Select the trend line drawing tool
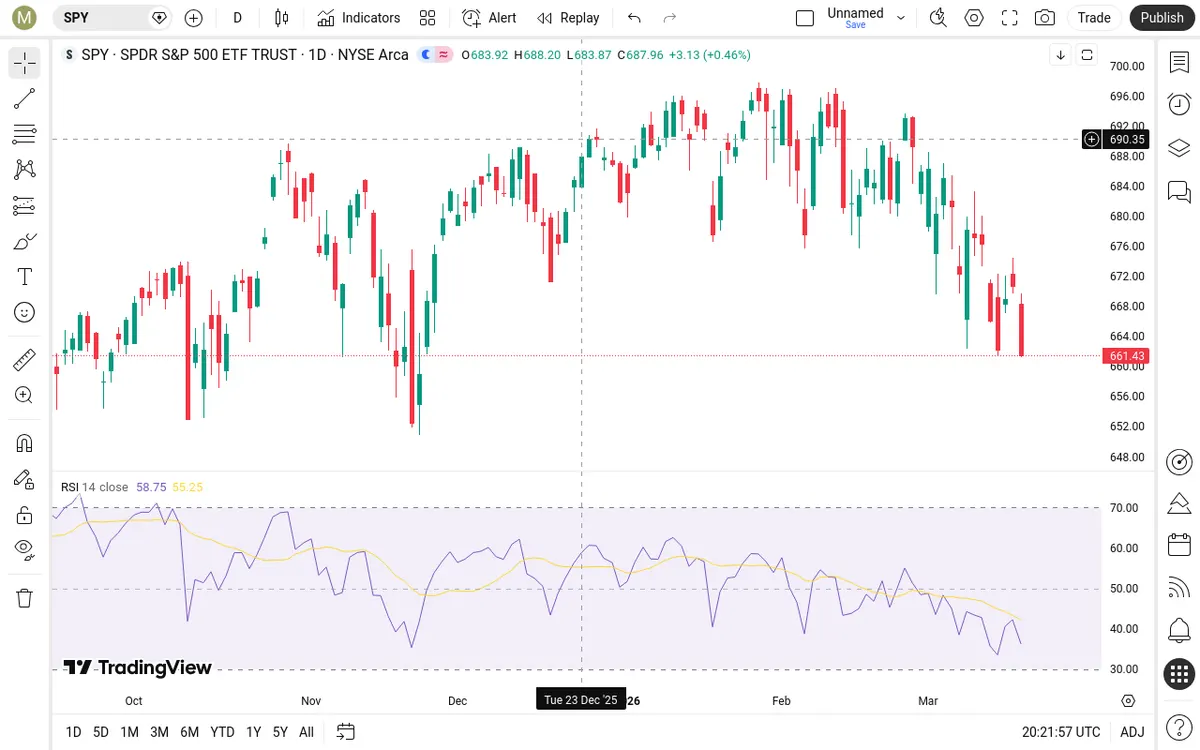This screenshot has height=750, width=1200. (x=25, y=98)
